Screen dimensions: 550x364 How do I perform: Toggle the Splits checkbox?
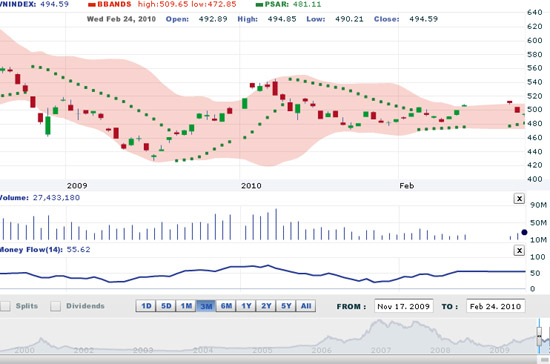[5, 306]
